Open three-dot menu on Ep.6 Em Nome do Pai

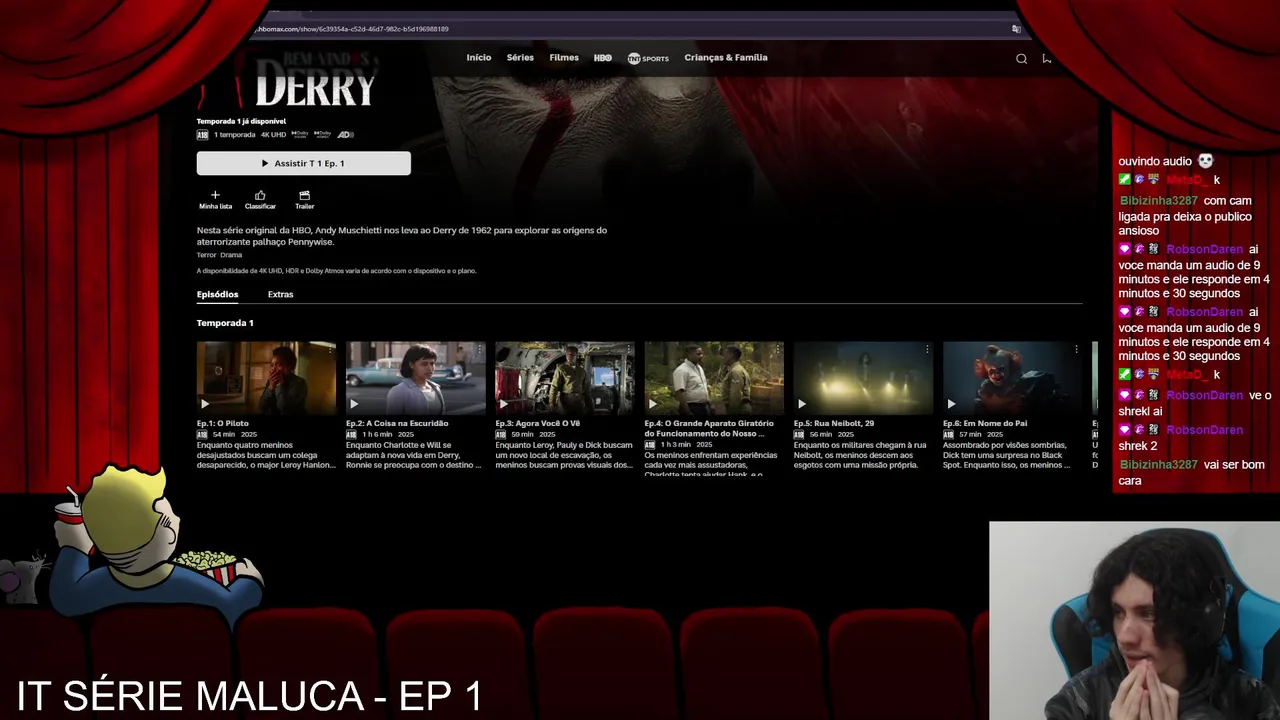point(1076,349)
